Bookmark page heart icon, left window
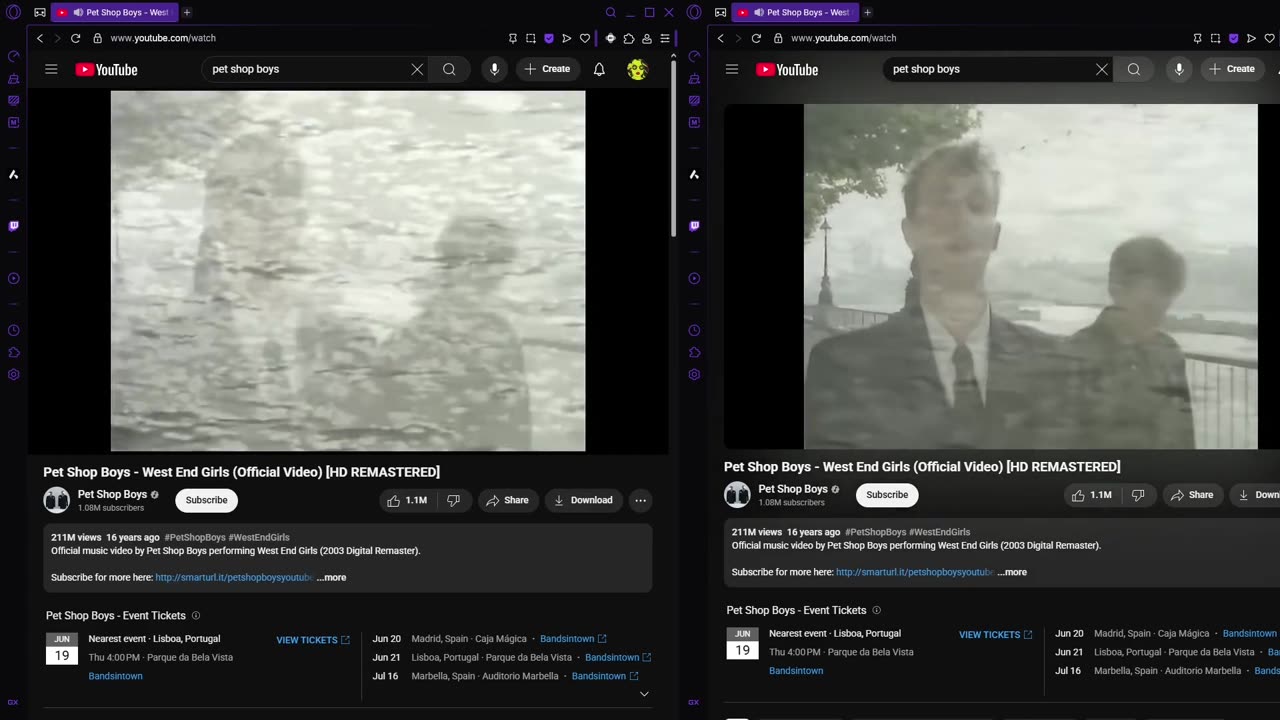This screenshot has width=1280, height=720. 584,38
